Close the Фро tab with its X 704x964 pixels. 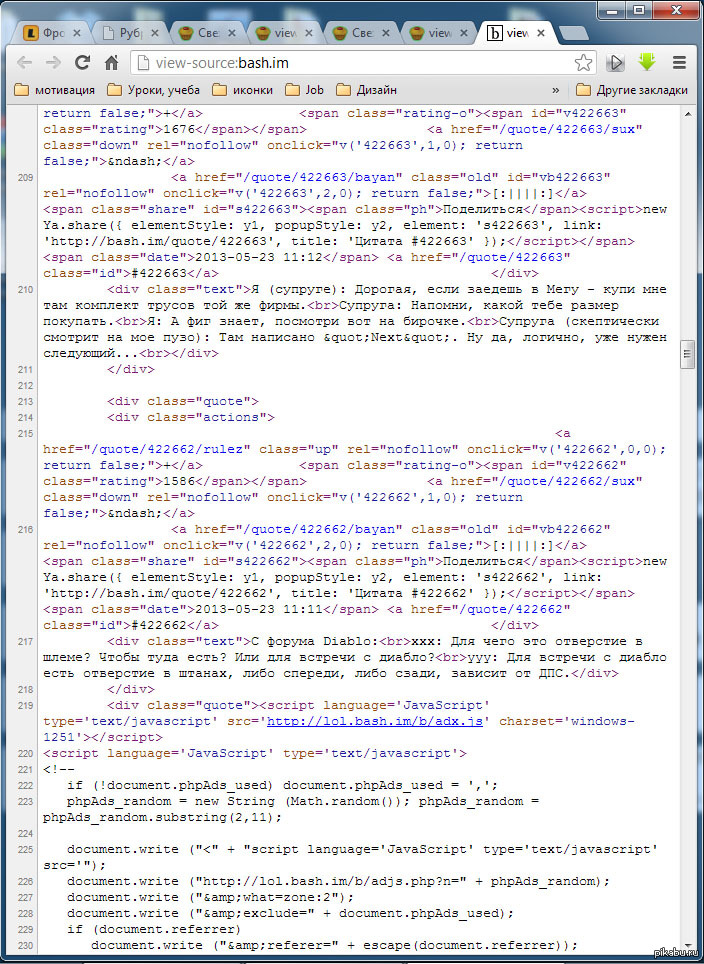pyautogui.click(x=79, y=33)
